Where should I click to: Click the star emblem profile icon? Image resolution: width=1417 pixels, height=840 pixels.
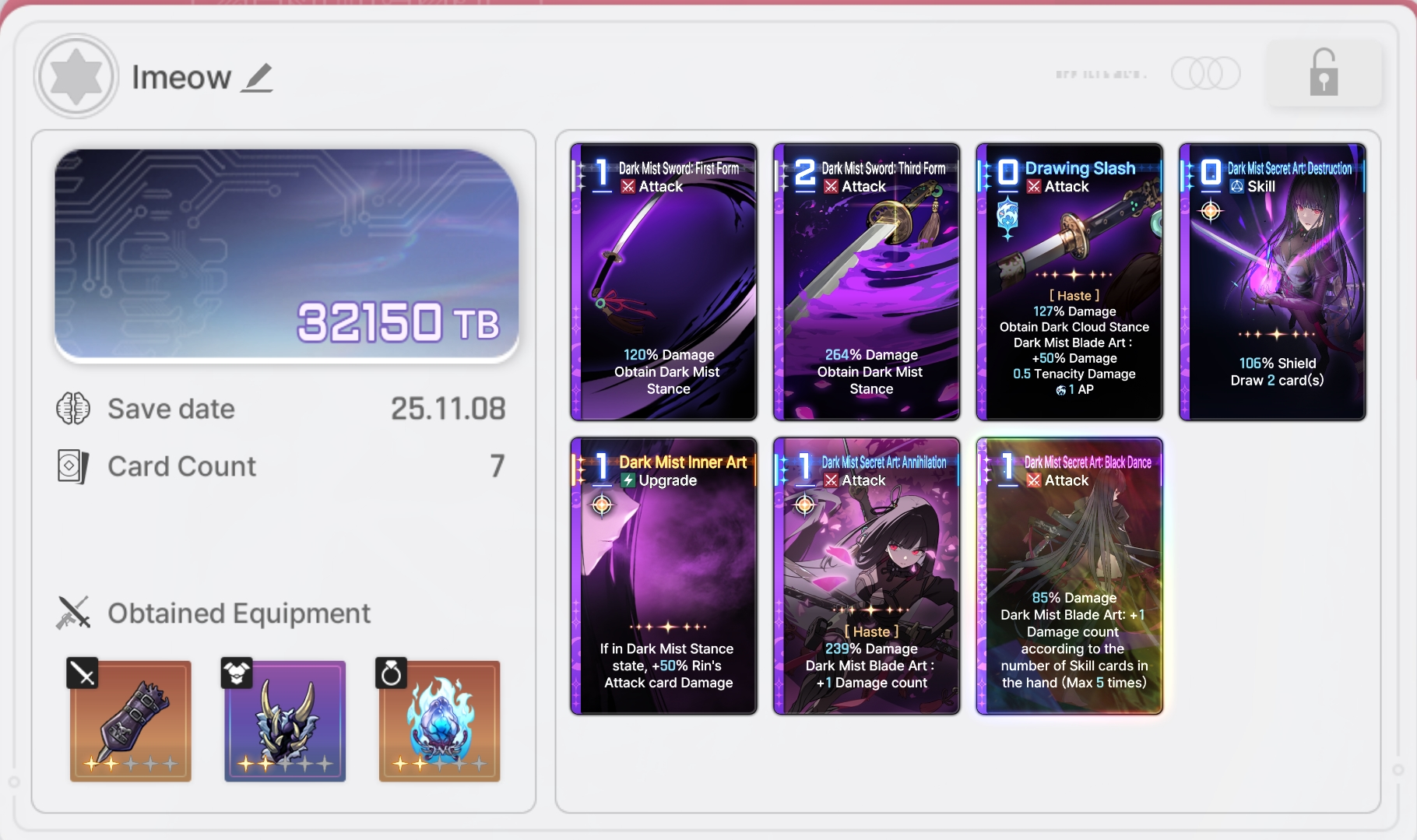tap(76, 76)
